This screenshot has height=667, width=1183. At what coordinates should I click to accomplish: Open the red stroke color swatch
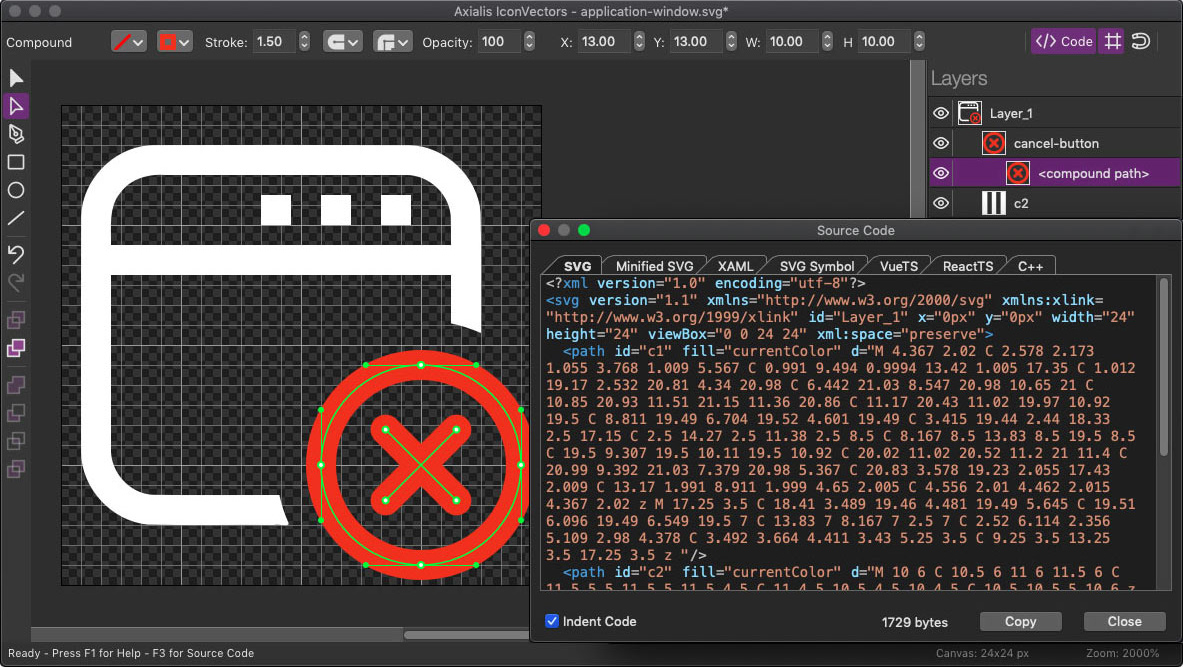tap(174, 42)
